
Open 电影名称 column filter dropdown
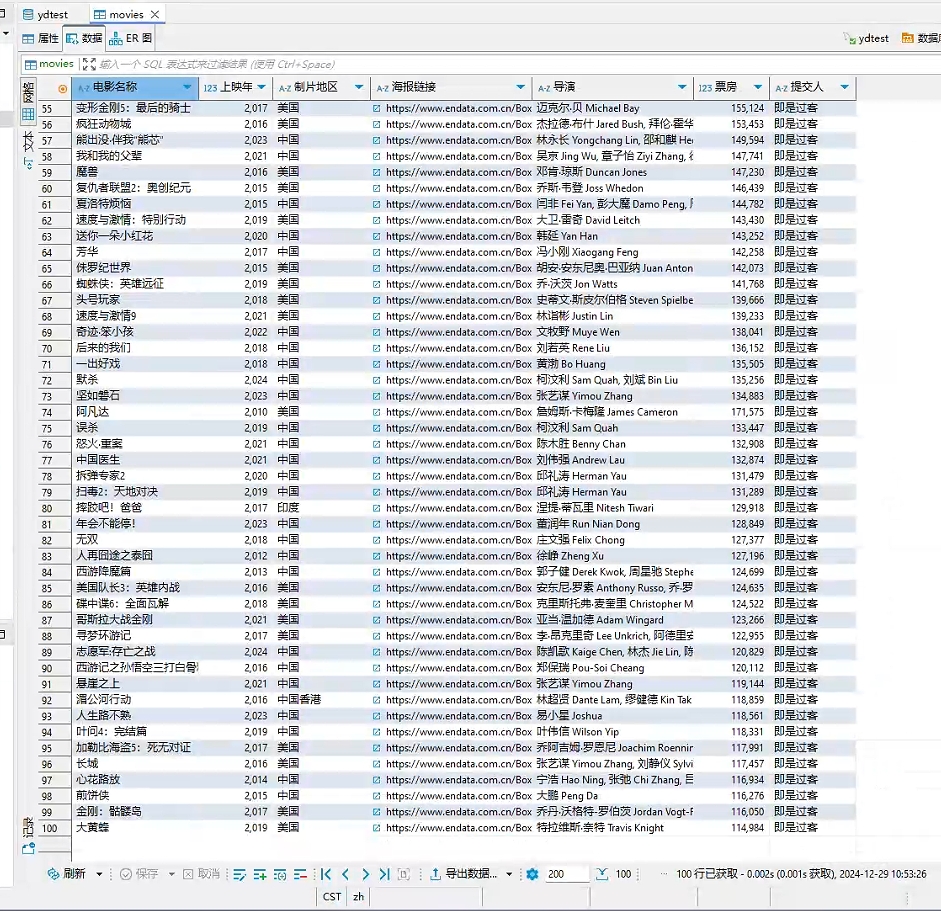point(187,88)
